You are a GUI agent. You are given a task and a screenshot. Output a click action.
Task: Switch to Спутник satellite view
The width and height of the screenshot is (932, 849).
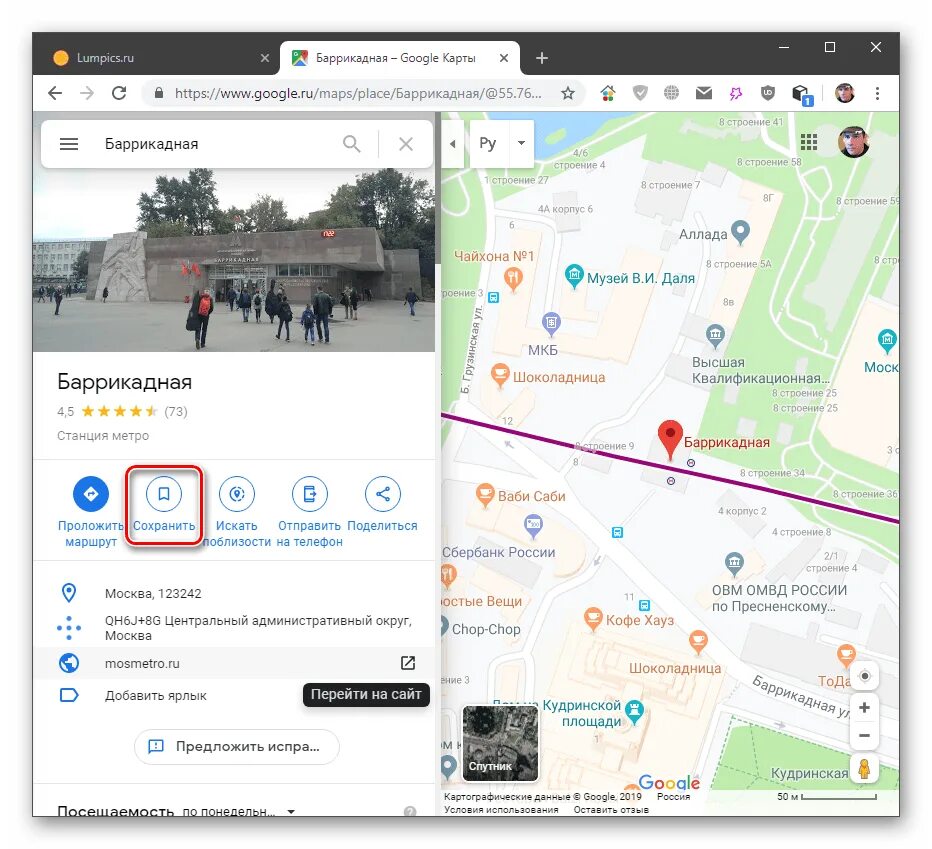click(500, 743)
